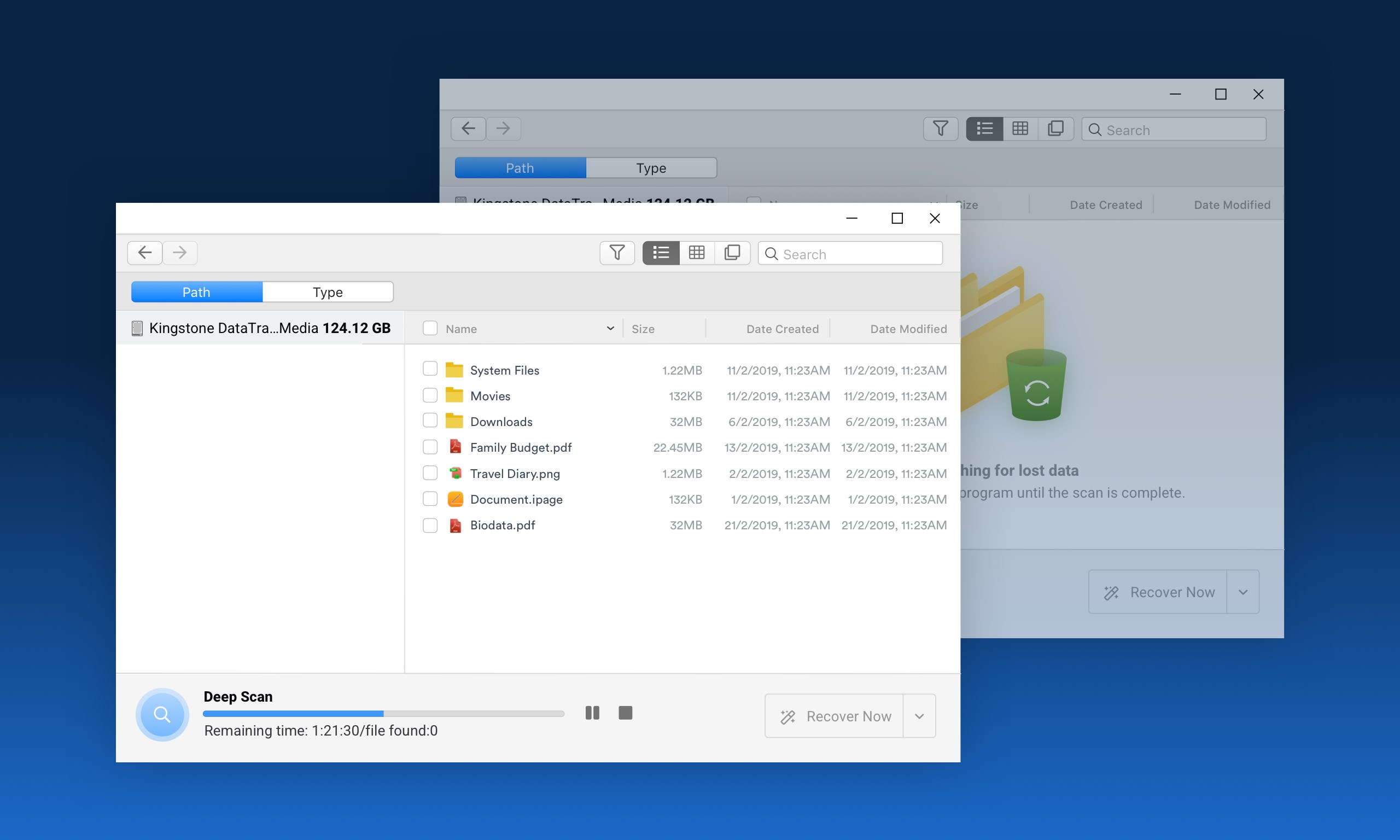
Task: Click the copy/preview view icon in front window
Action: [732, 253]
